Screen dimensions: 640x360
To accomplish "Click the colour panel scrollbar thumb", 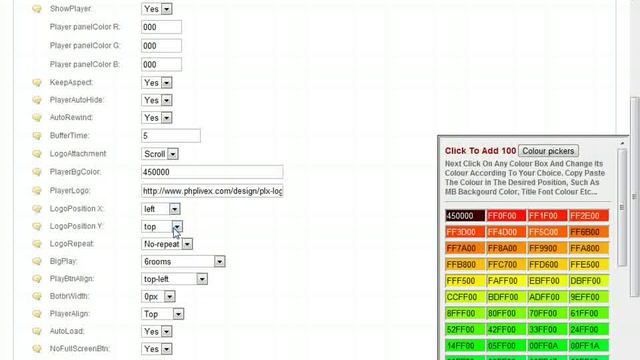I will [x=622, y=207].
